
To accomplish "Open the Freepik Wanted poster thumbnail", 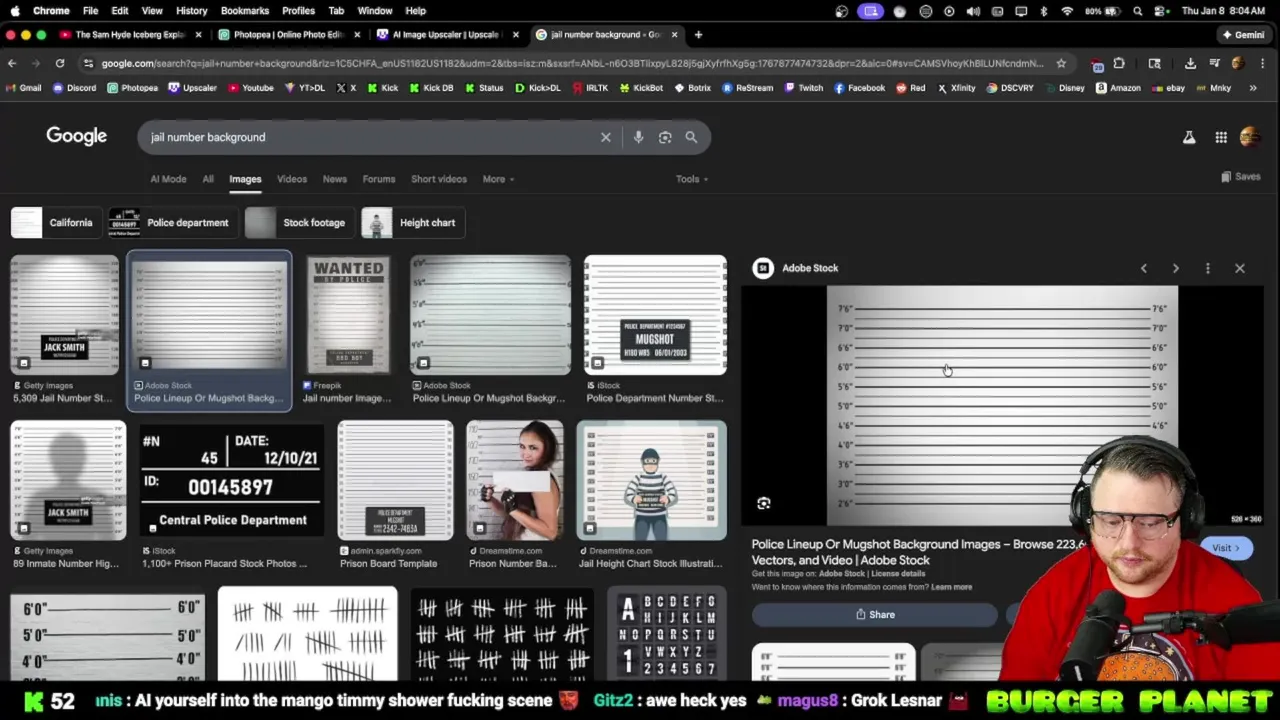I will tap(348, 315).
